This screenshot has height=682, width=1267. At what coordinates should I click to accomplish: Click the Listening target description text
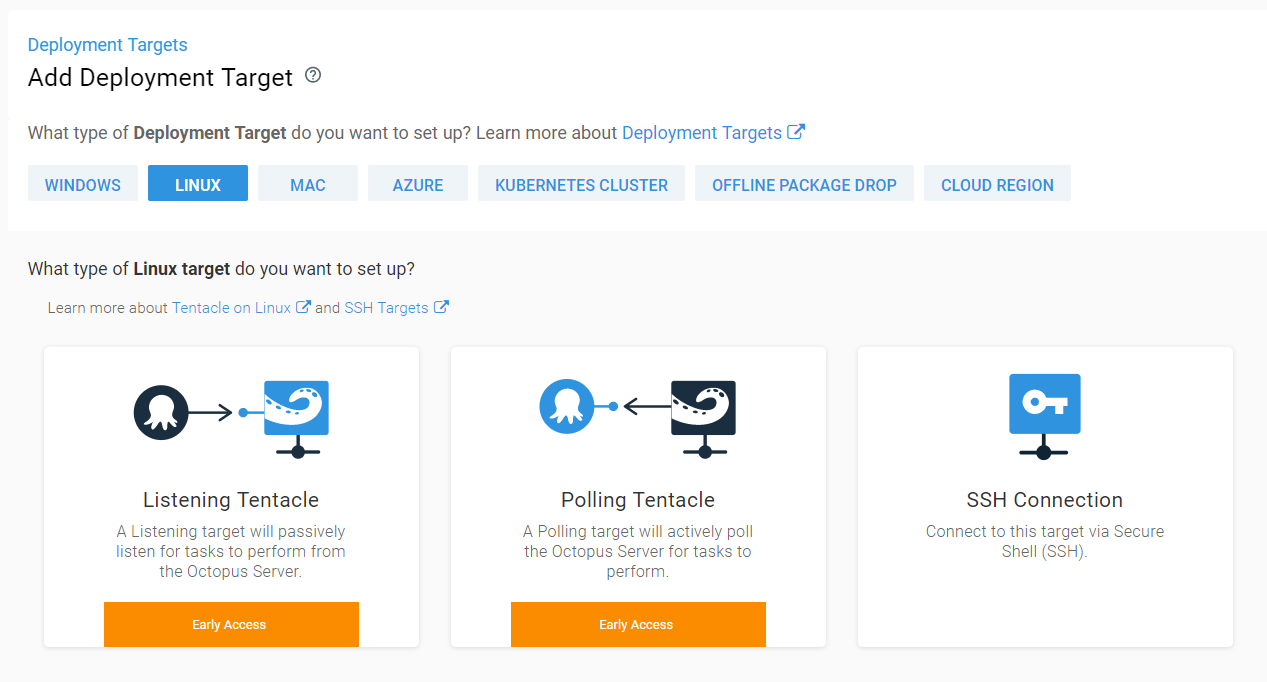231,551
